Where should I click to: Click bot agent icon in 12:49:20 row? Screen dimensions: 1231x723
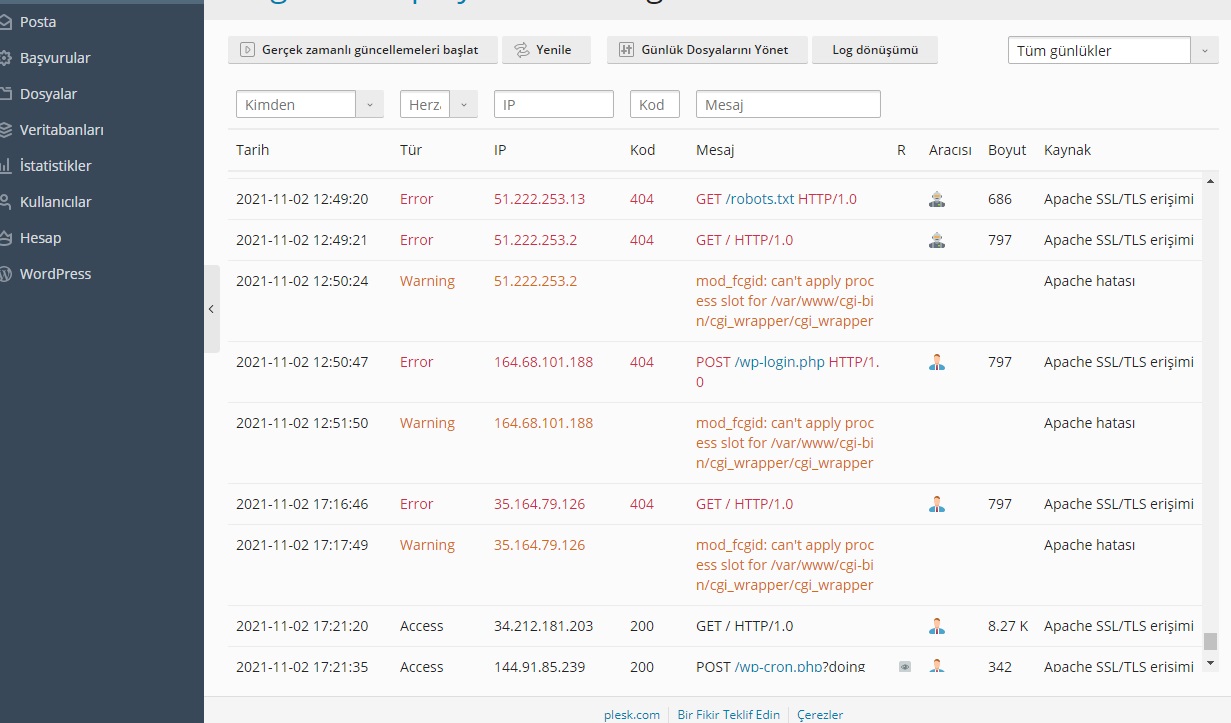click(937, 199)
